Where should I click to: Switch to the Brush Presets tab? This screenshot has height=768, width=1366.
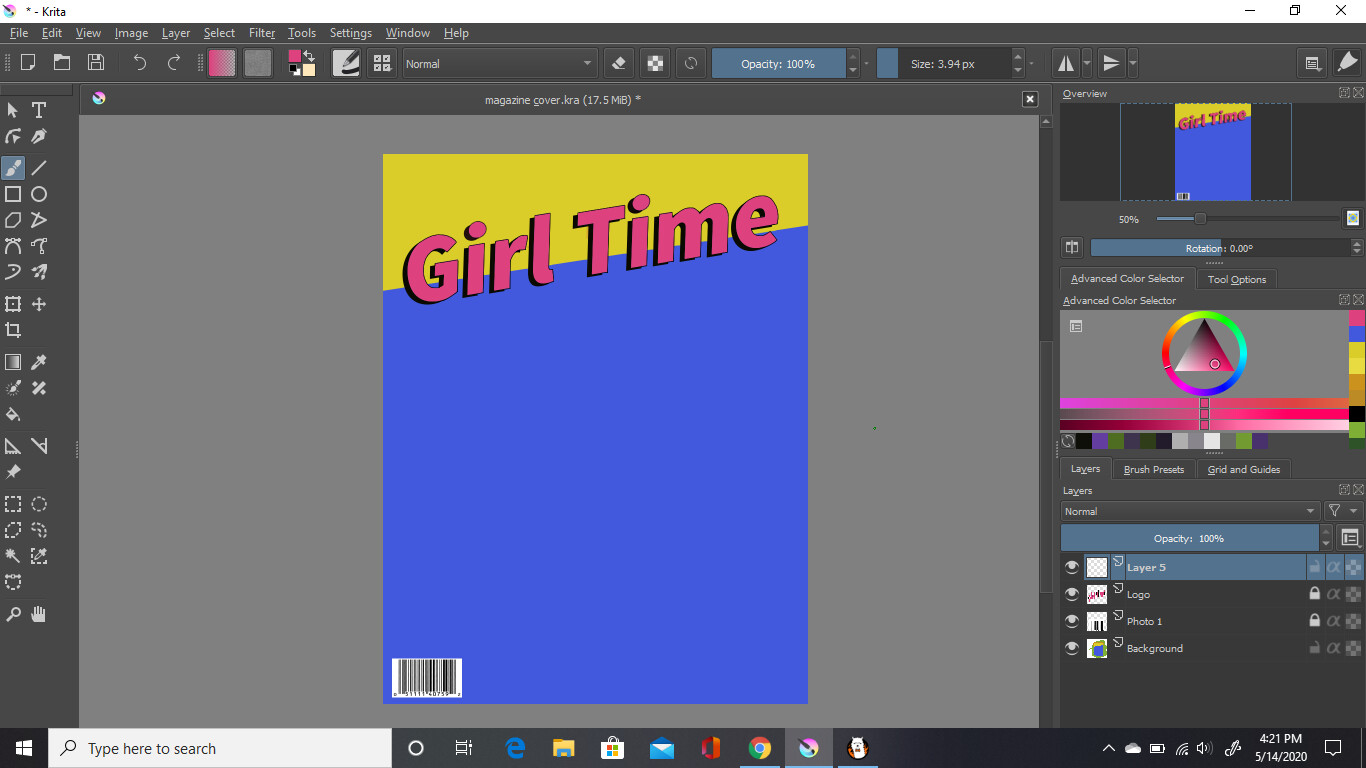tap(1153, 469)
